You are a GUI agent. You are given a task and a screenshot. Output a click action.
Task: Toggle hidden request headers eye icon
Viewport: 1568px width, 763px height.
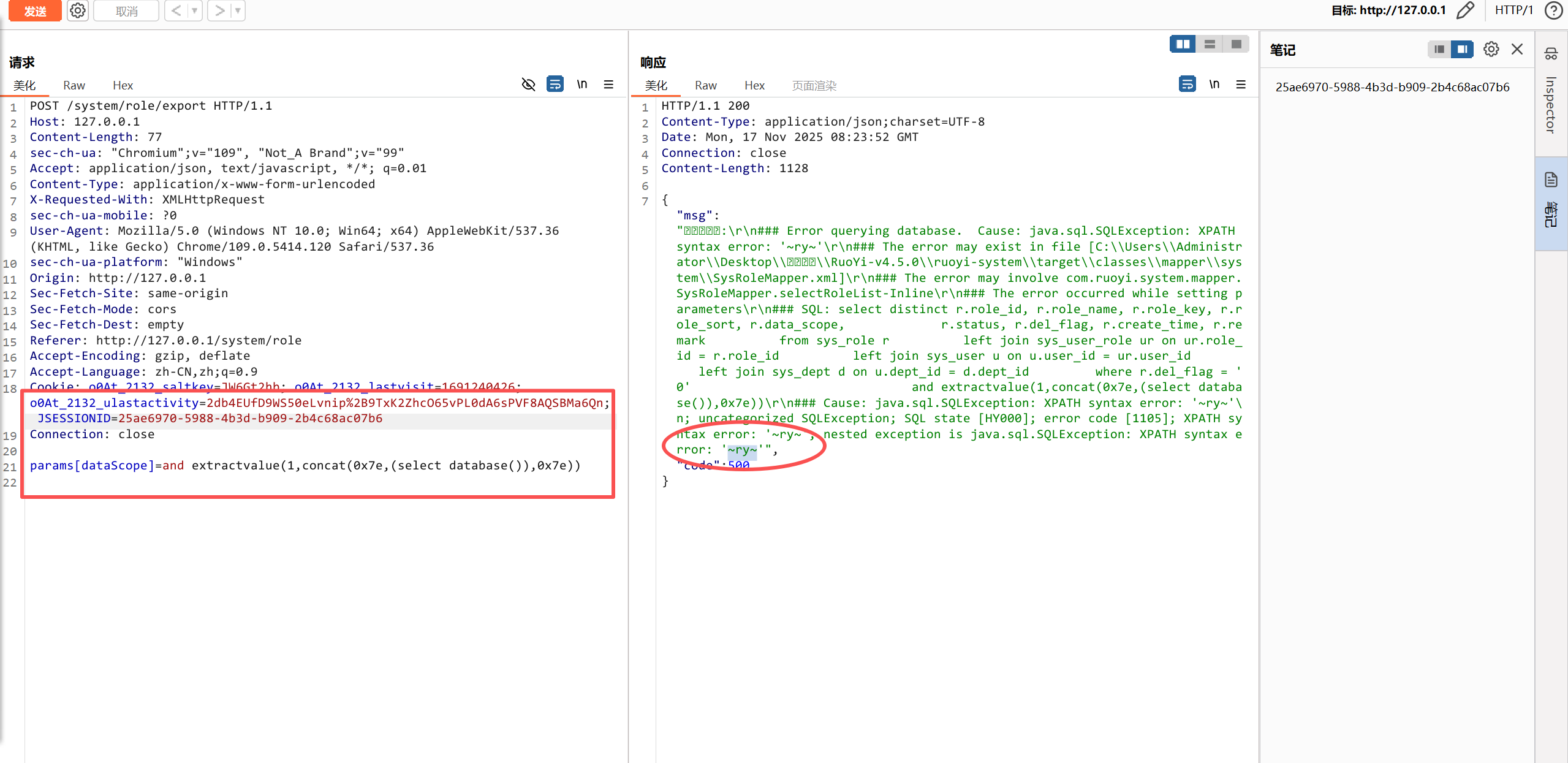pyautogui.click(x=528, y=84)
